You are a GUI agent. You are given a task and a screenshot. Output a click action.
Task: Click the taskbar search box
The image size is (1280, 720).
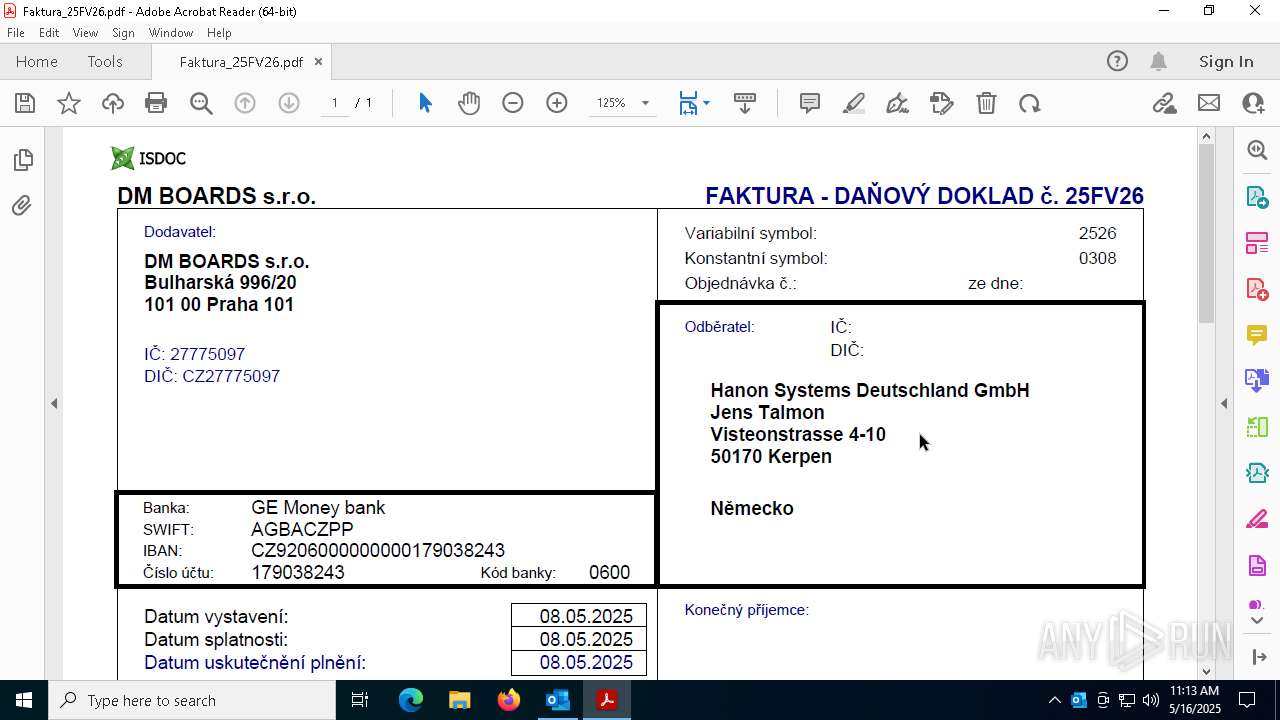click(x=192, y=700)
